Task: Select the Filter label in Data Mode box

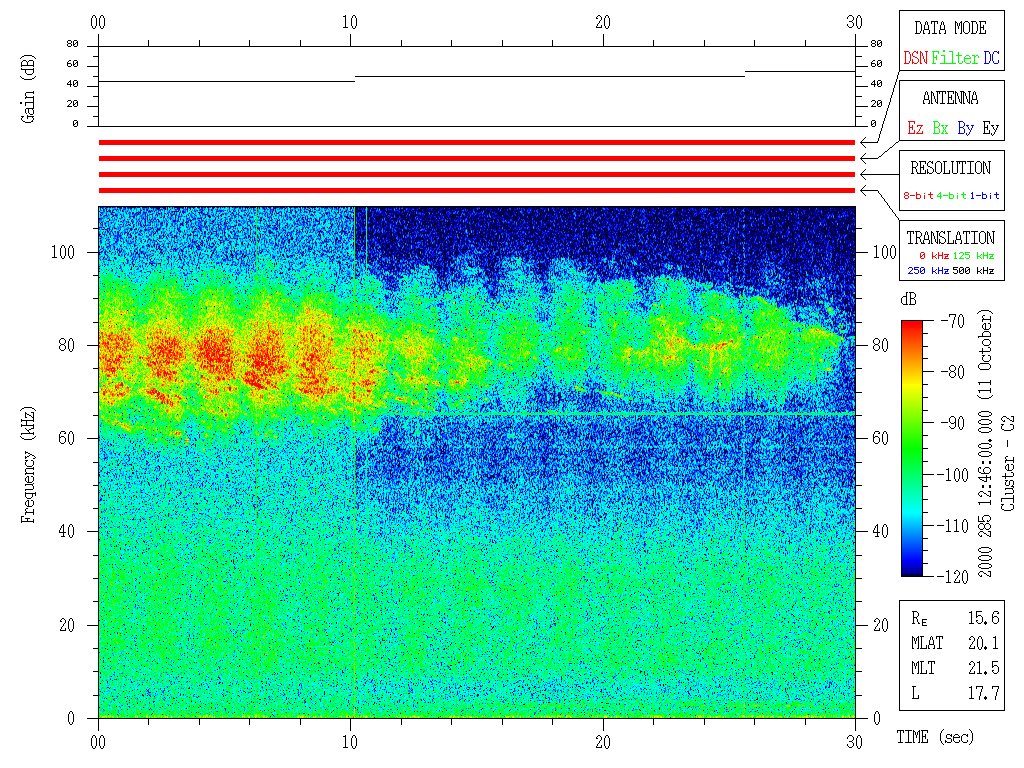Action: (955, 58)
